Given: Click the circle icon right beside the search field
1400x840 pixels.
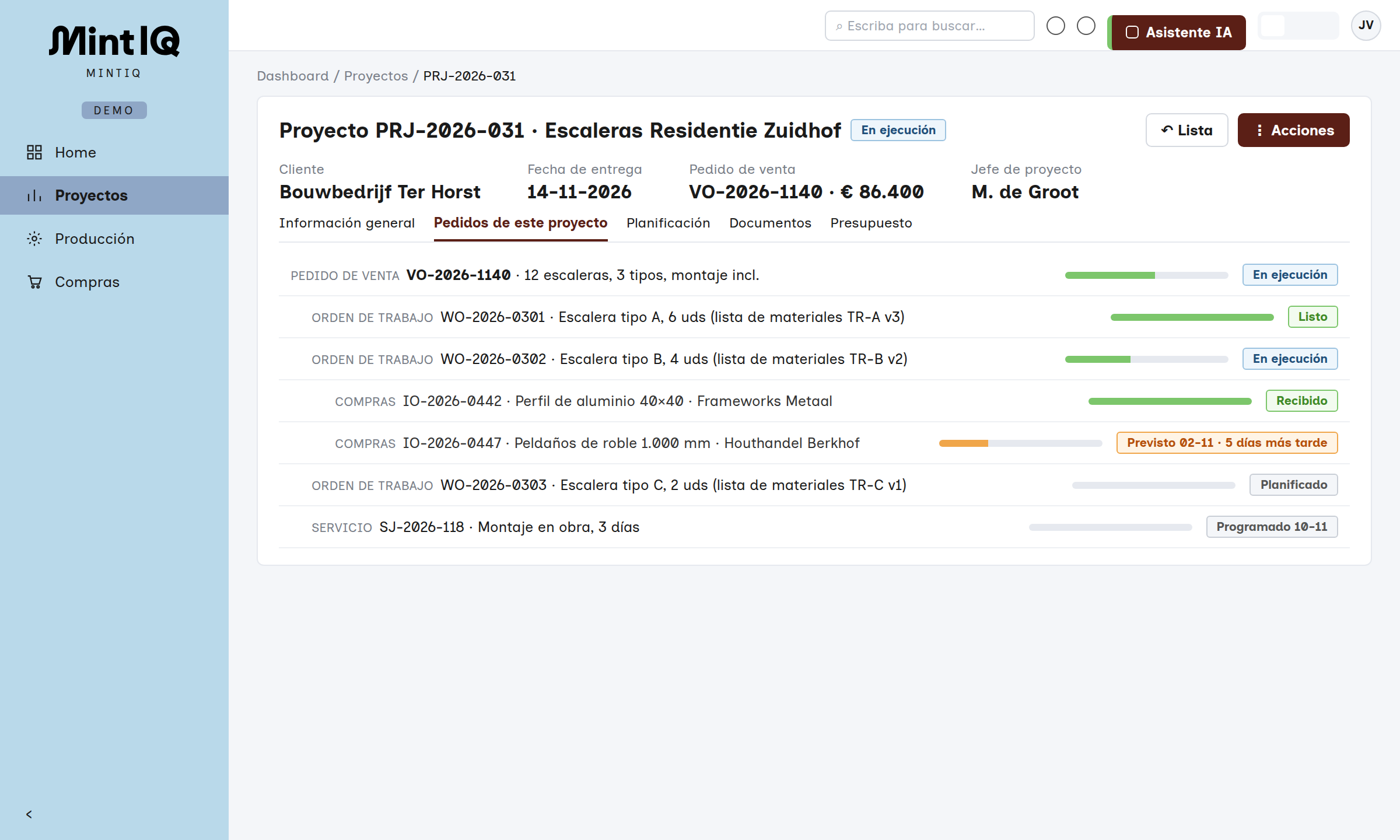Looking at the screenshot, I should [x=1056, y=26].
